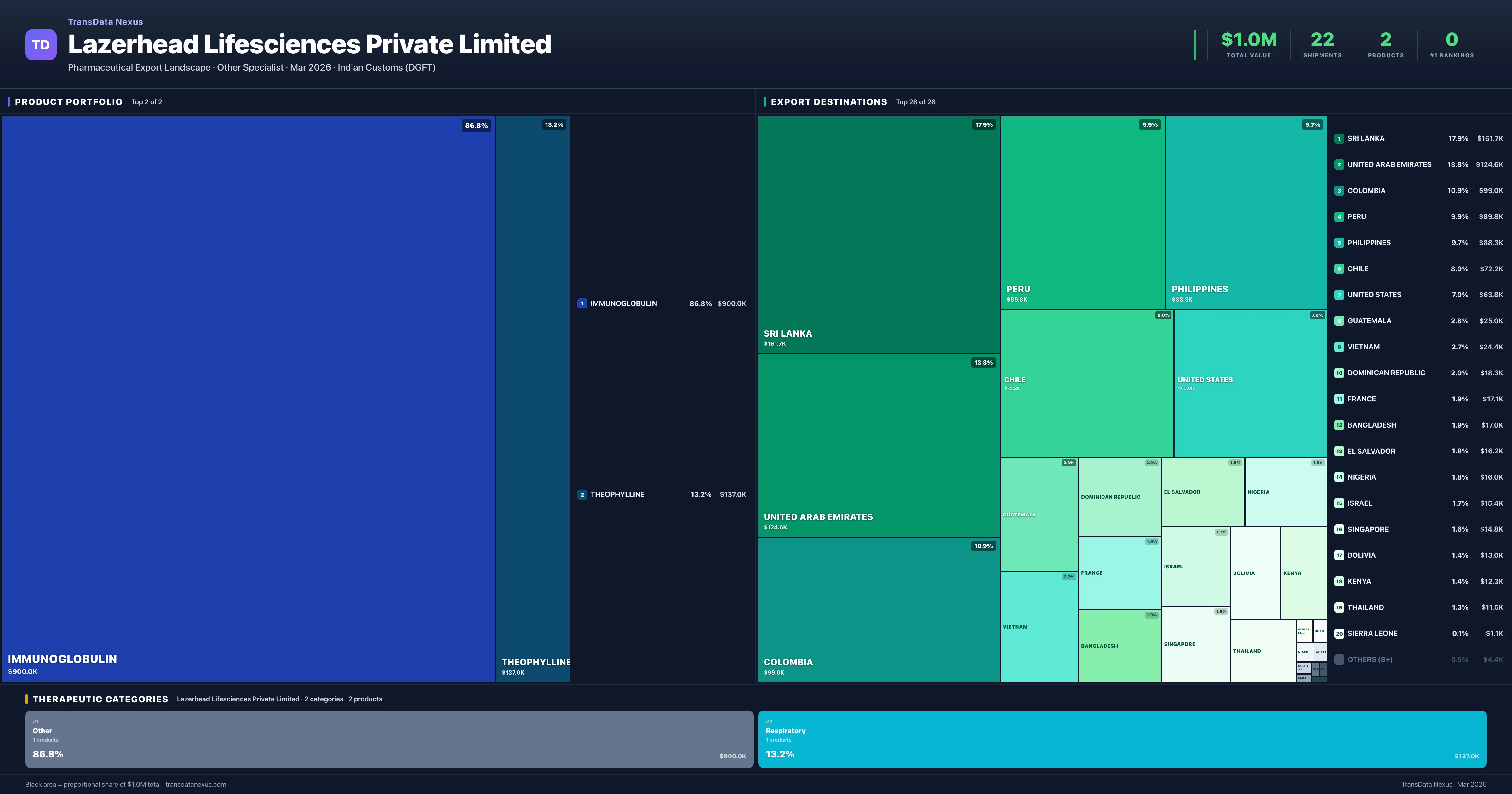Click the United Arab Emirates treemap tile

(878, 445)
